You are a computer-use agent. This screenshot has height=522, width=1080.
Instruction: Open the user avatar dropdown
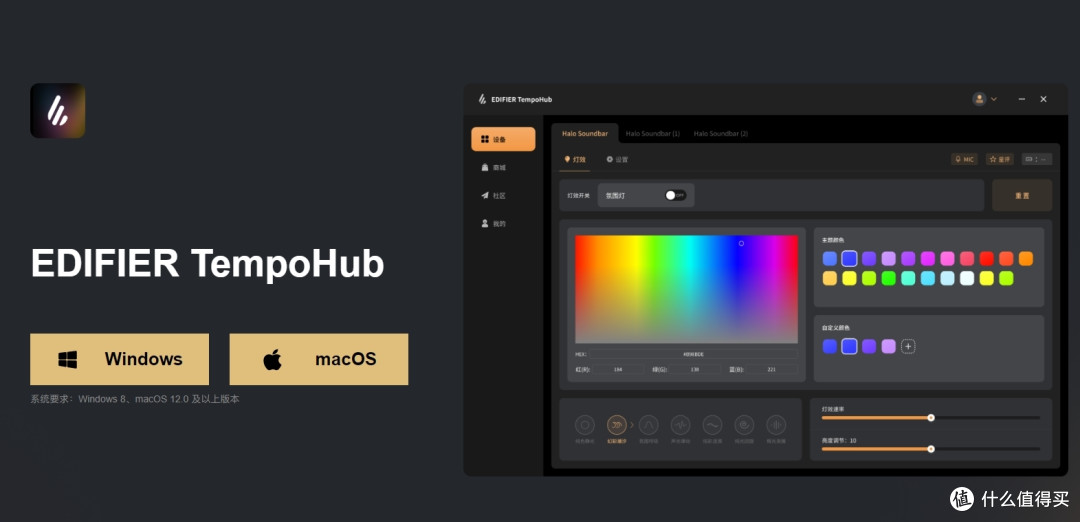984,99
